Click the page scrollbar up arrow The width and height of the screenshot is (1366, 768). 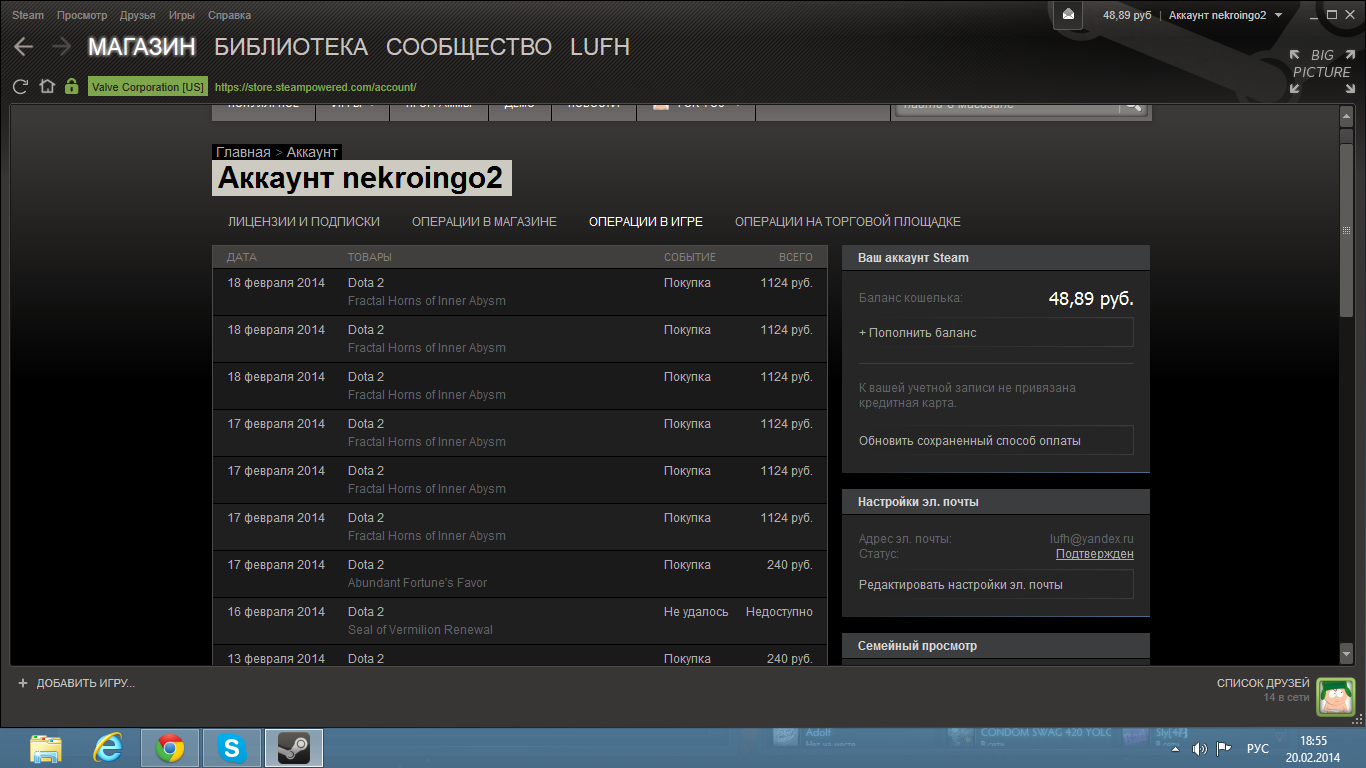pos(1346,117)
